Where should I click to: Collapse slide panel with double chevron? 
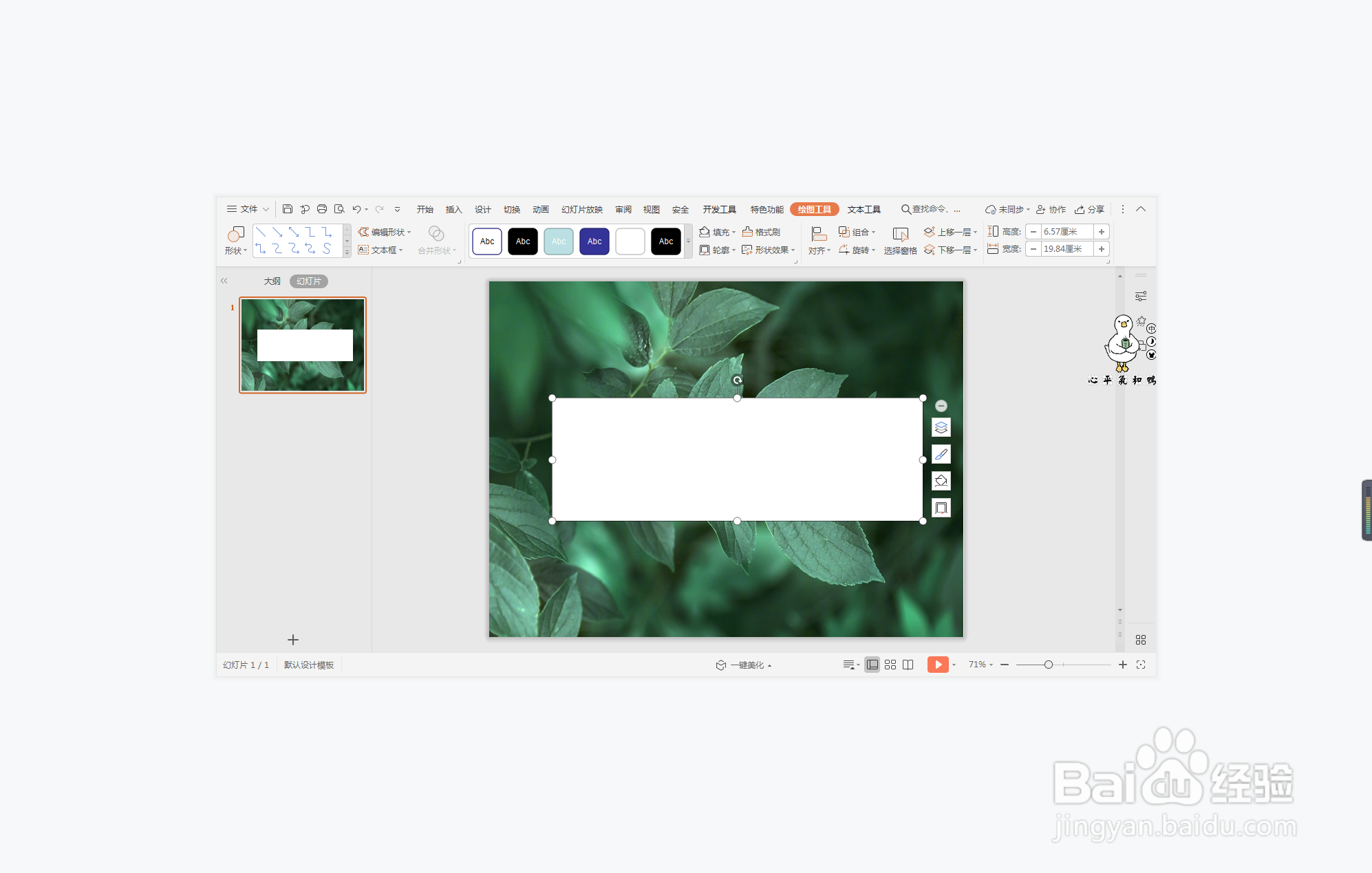(224, 281)
